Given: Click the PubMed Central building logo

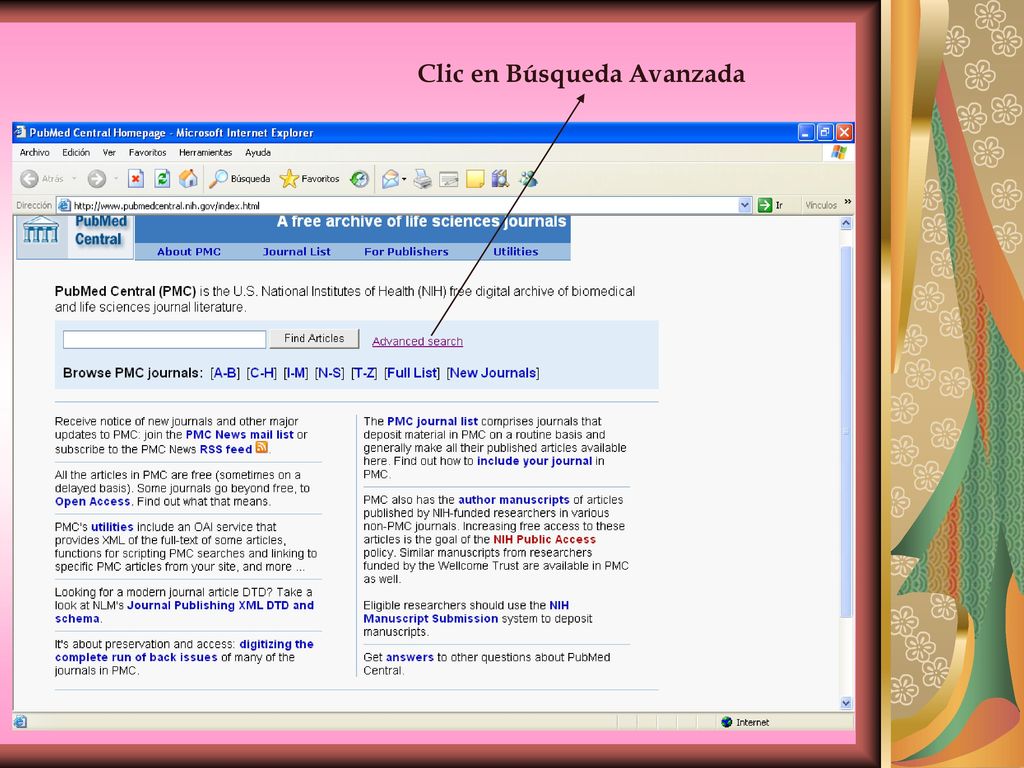Looking at the screenshot, I should [x=41, y=230].
